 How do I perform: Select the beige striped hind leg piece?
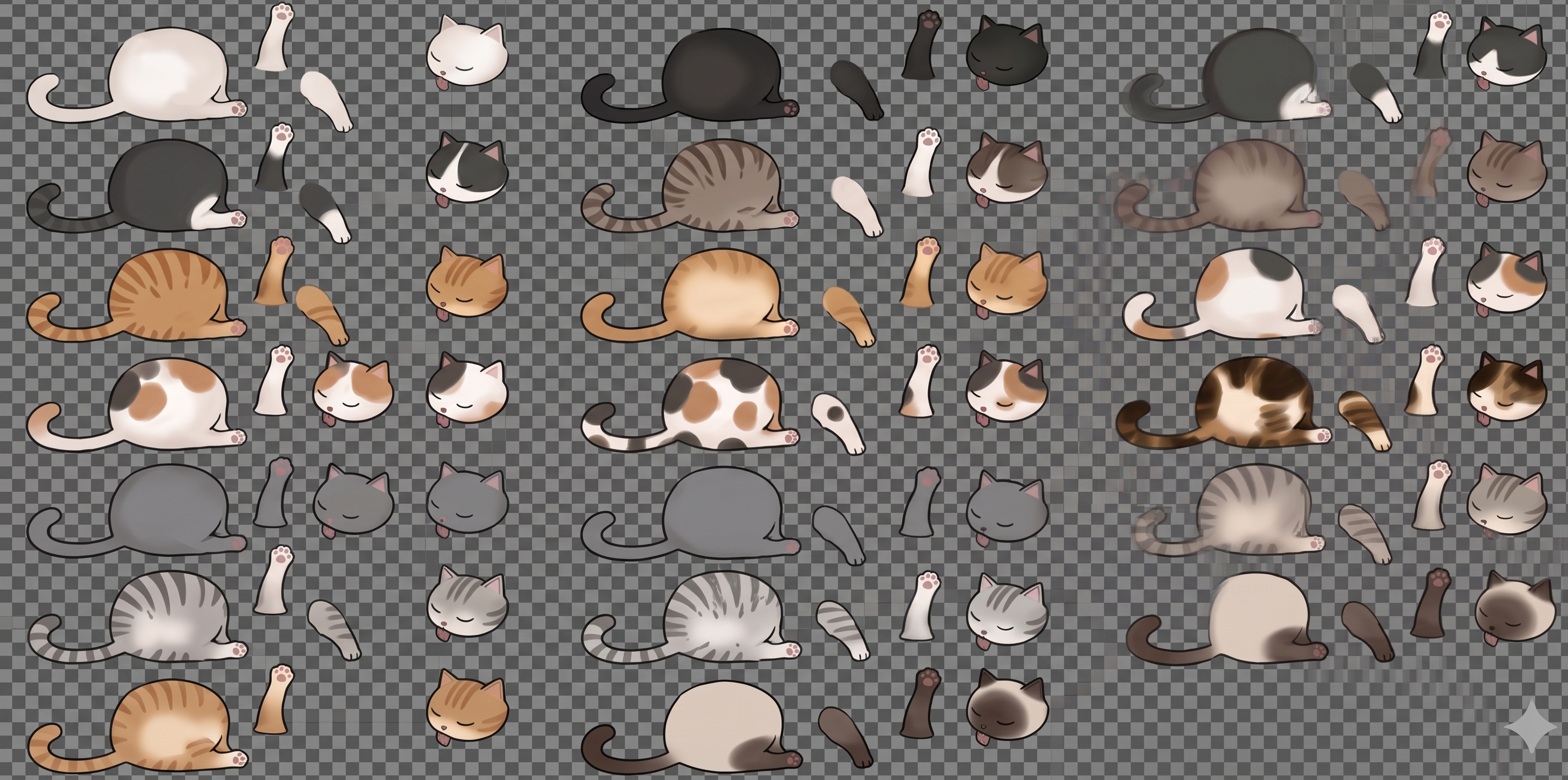point(1365,534)
